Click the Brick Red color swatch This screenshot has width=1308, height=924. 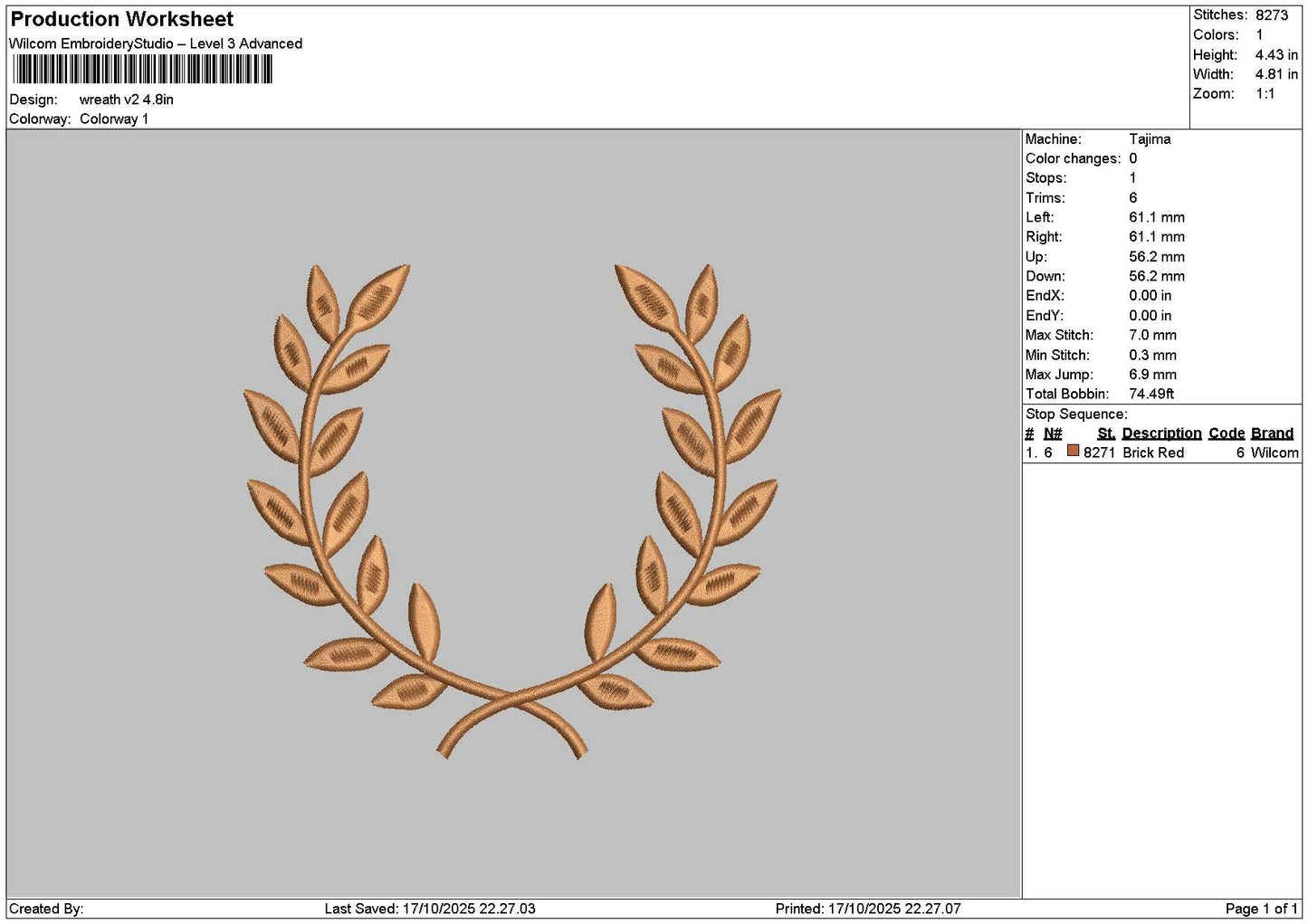coord(1073,451)
